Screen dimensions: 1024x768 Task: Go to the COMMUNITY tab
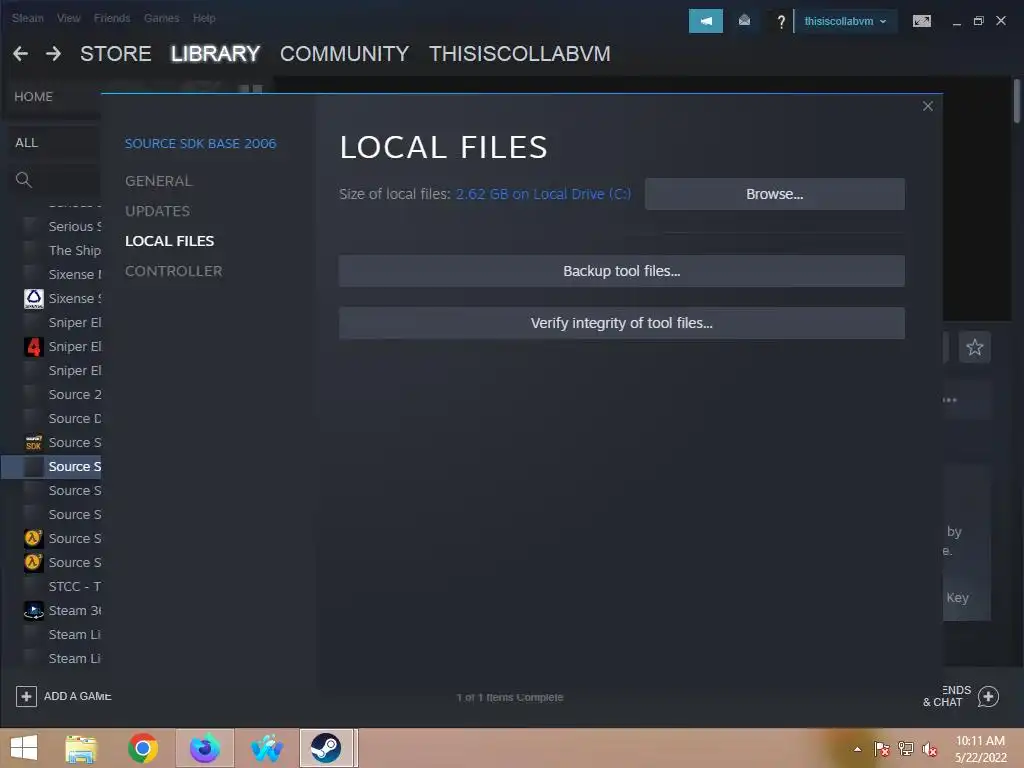tap(344, 54)
